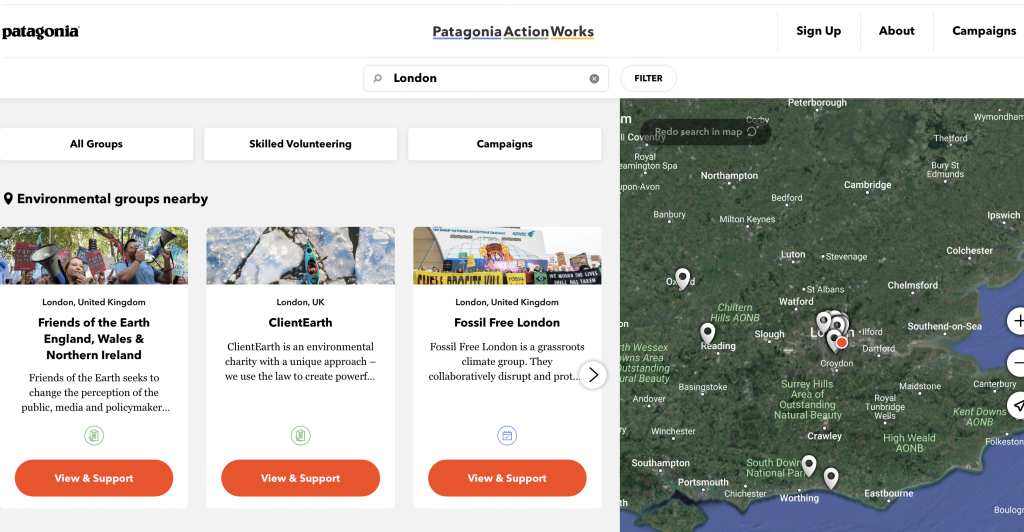Open Friends of the Earth group title

click(x=94, y=339)
